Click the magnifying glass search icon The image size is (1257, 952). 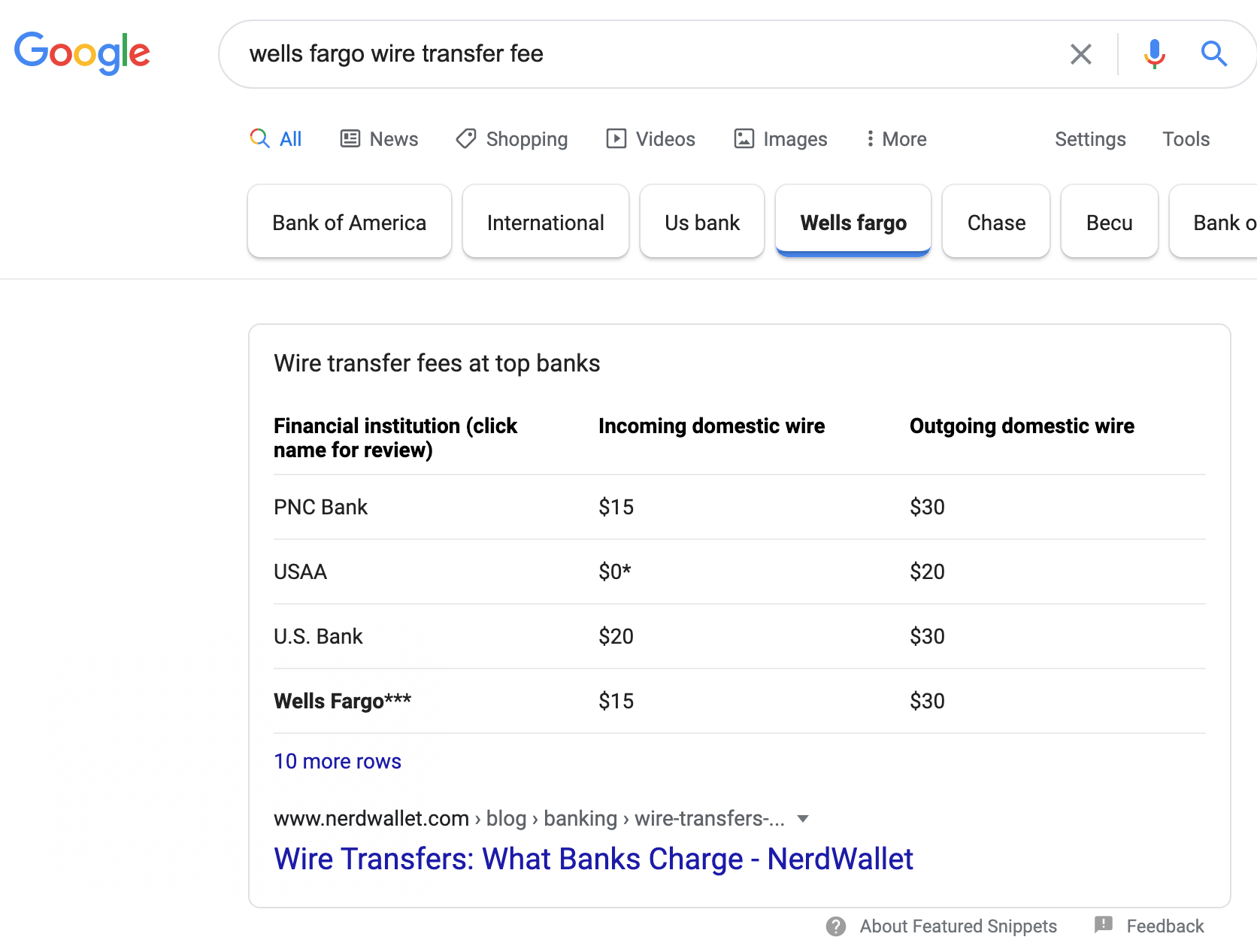(1213, 53)
